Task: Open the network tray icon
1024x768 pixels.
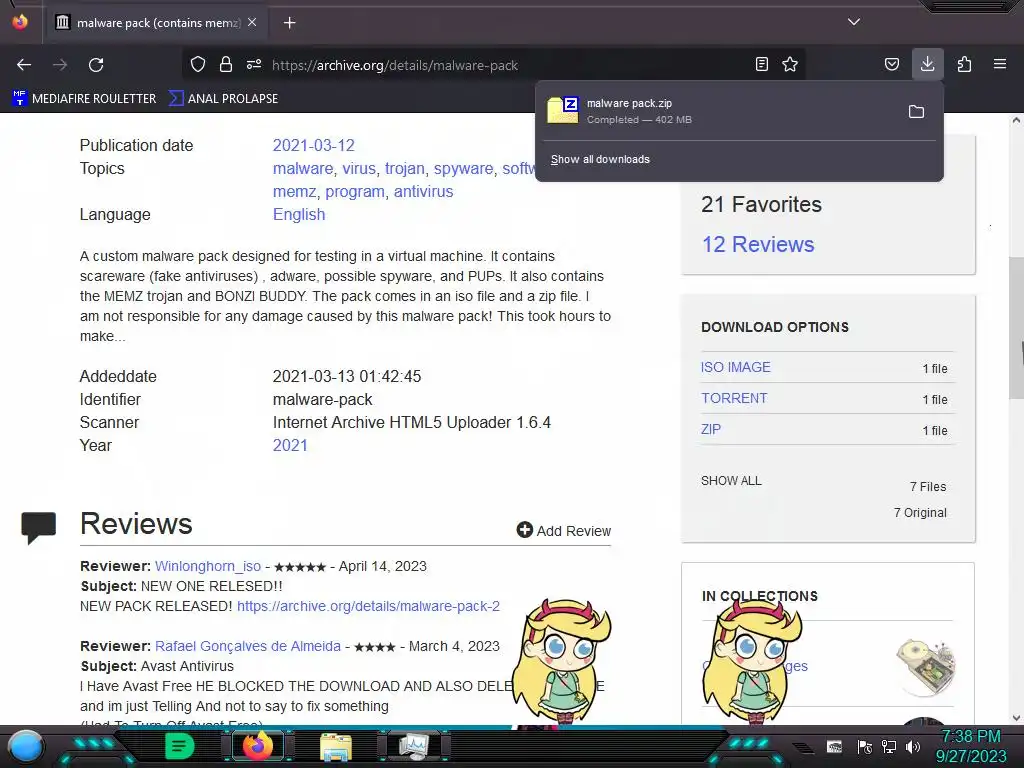Action: point(888,746)
